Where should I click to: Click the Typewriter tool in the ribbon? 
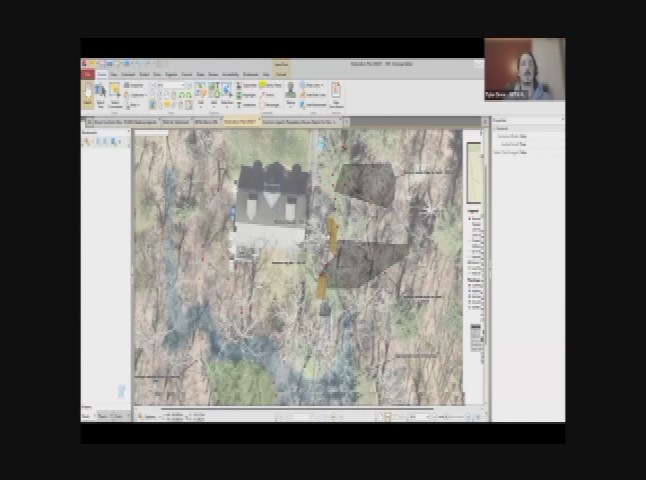click(x=241, y=85)
